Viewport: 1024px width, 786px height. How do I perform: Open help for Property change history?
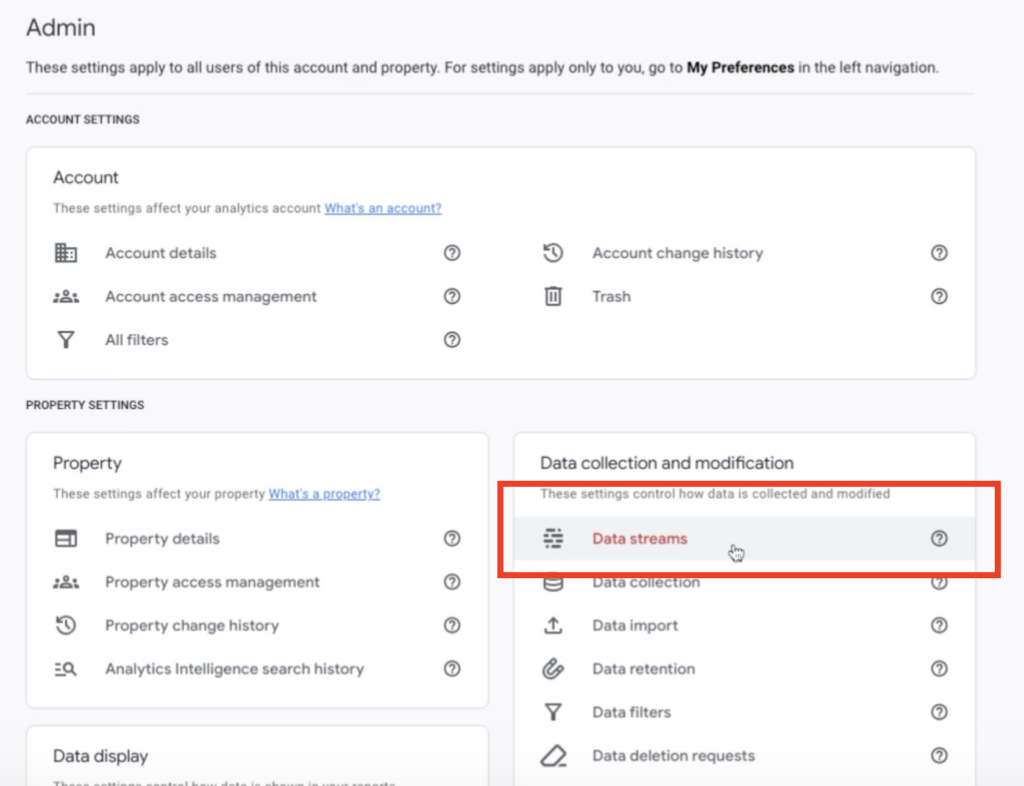click(x=452, y=625)
